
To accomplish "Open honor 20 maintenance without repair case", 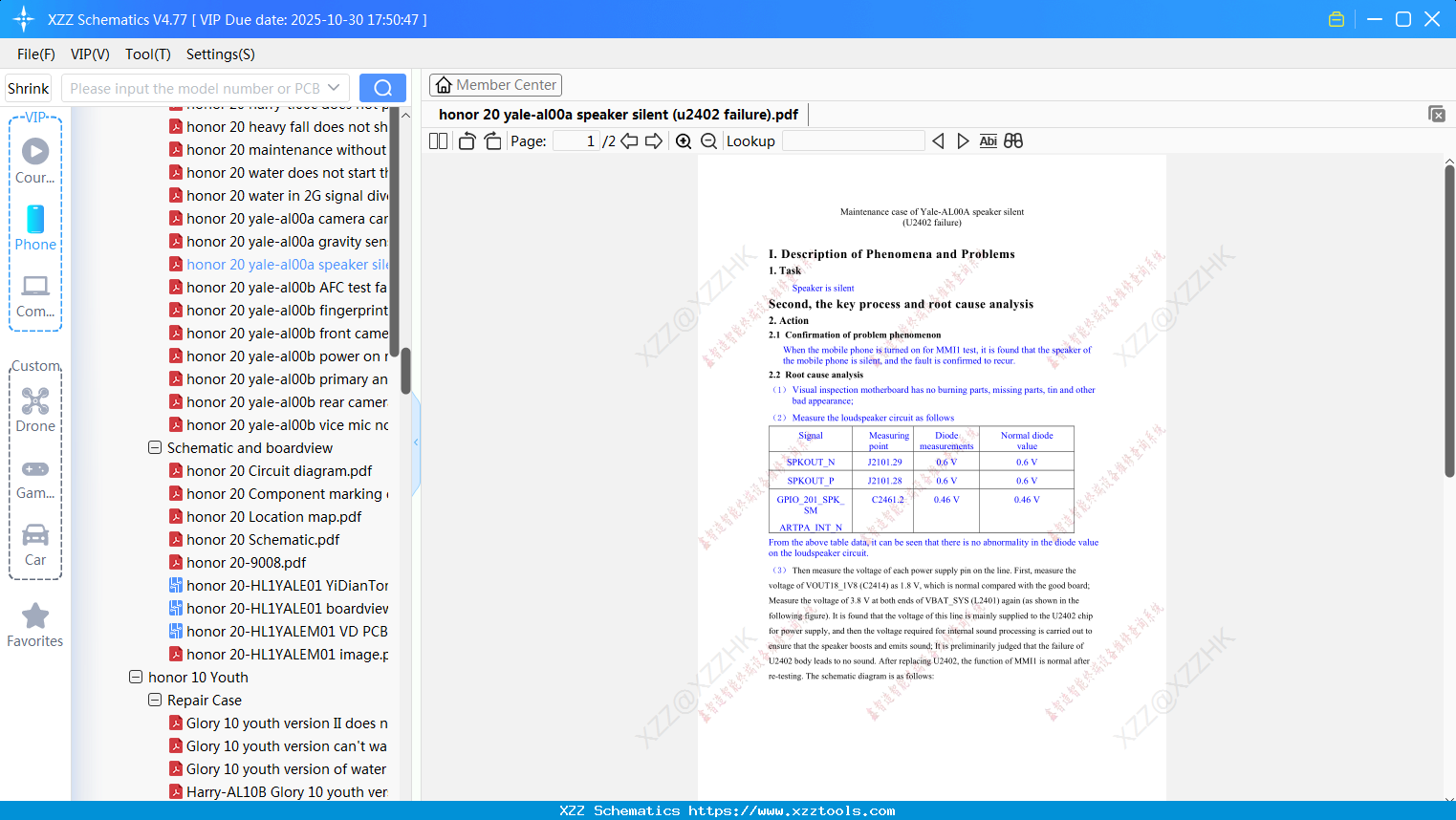I will [x=278, y=149].
